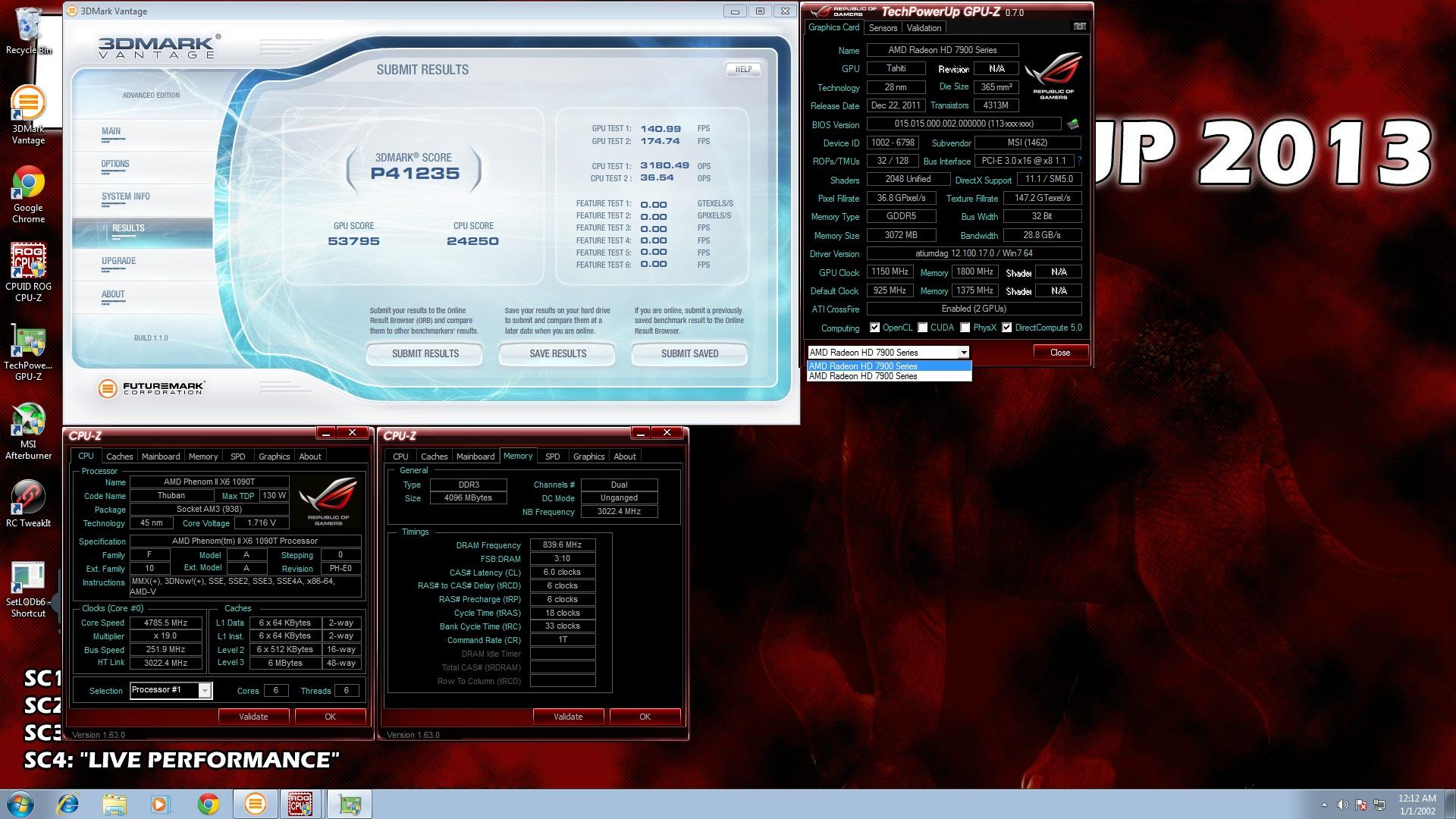Click the volume speaker tray icon

click(x=1342, y=805)
